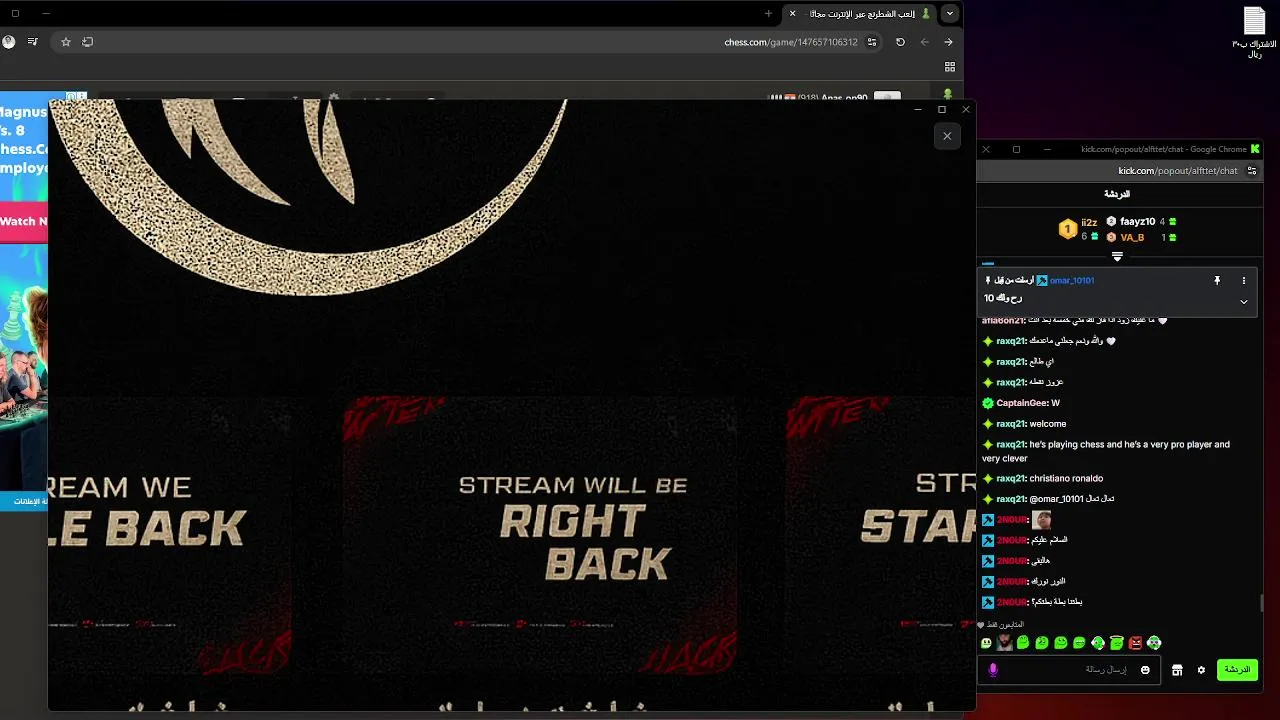Open pinned message three-dot options menu
The width and height of the screenshot is (1280, 720).
1244,281
